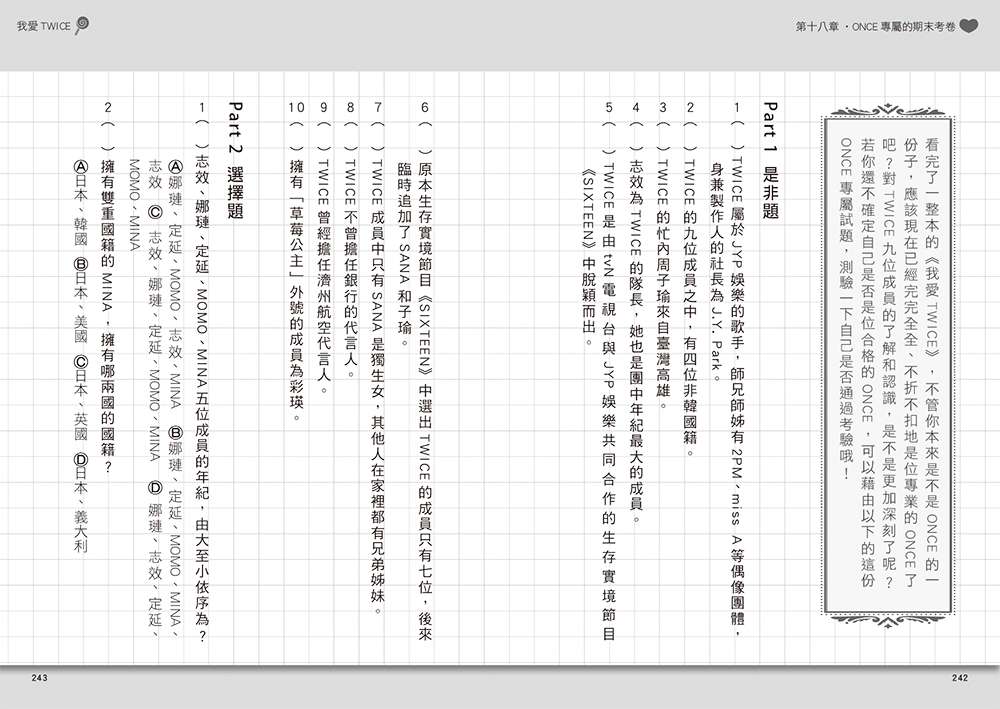This screenshot has height=709, width=1000.
Task: Select the line TWICE 曾經擔任濟州航空代言人
Action: (323, 275)
